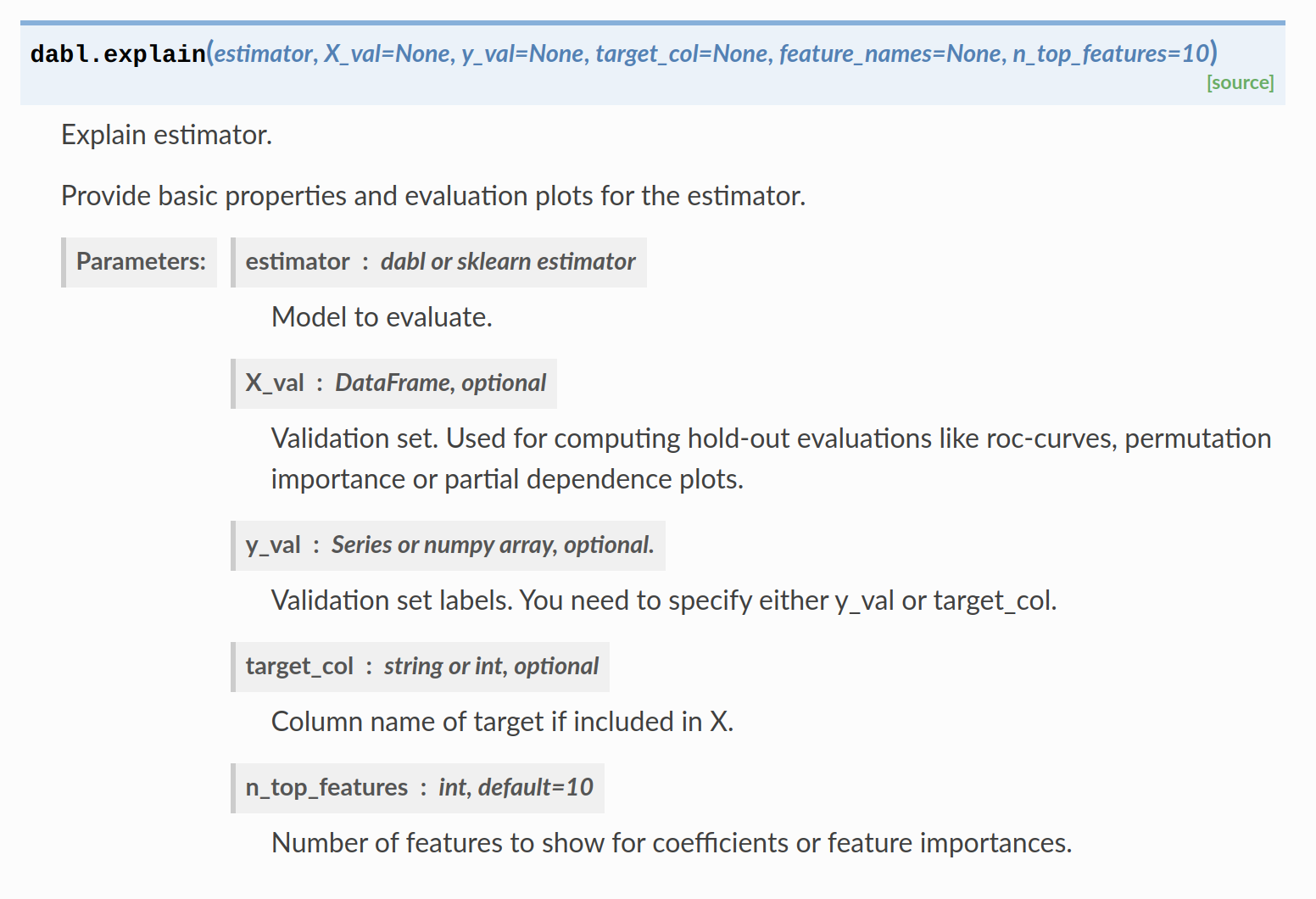Click the Parameters: label
The image size is (1316, 899).
click(141, 262)
